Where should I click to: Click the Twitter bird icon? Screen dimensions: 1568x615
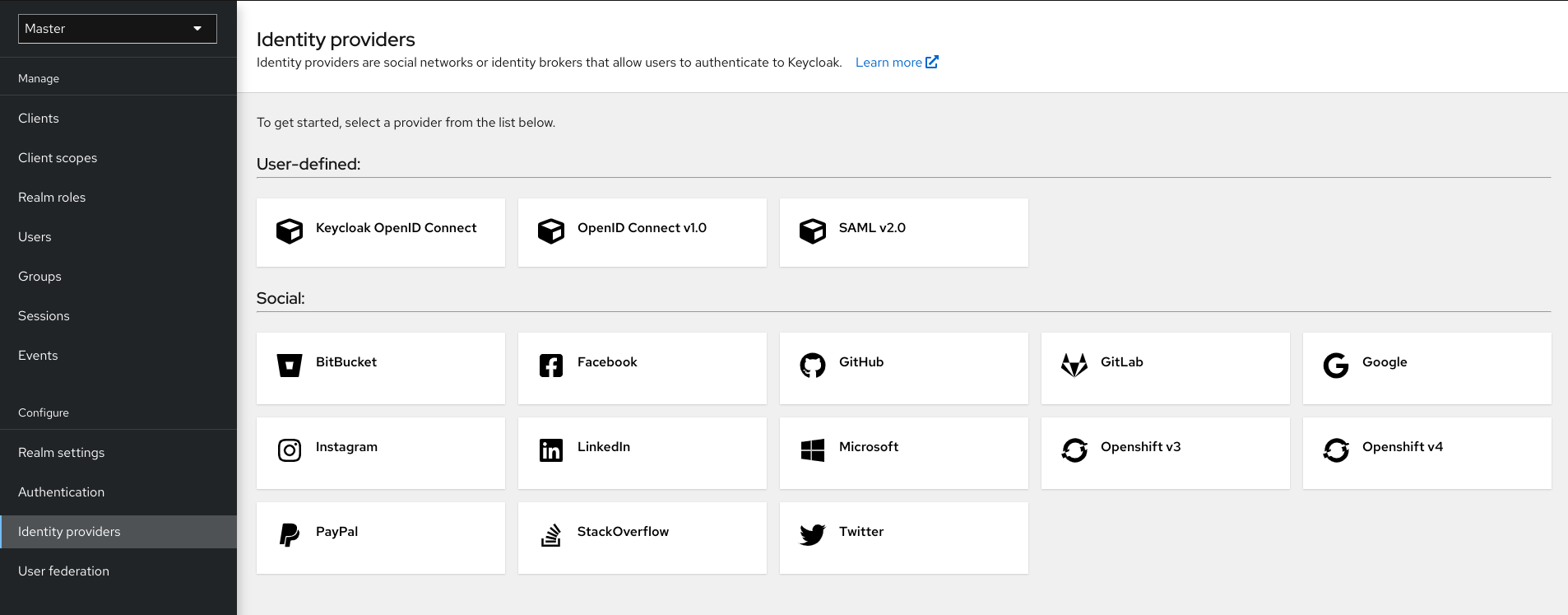tap(812, 534)
